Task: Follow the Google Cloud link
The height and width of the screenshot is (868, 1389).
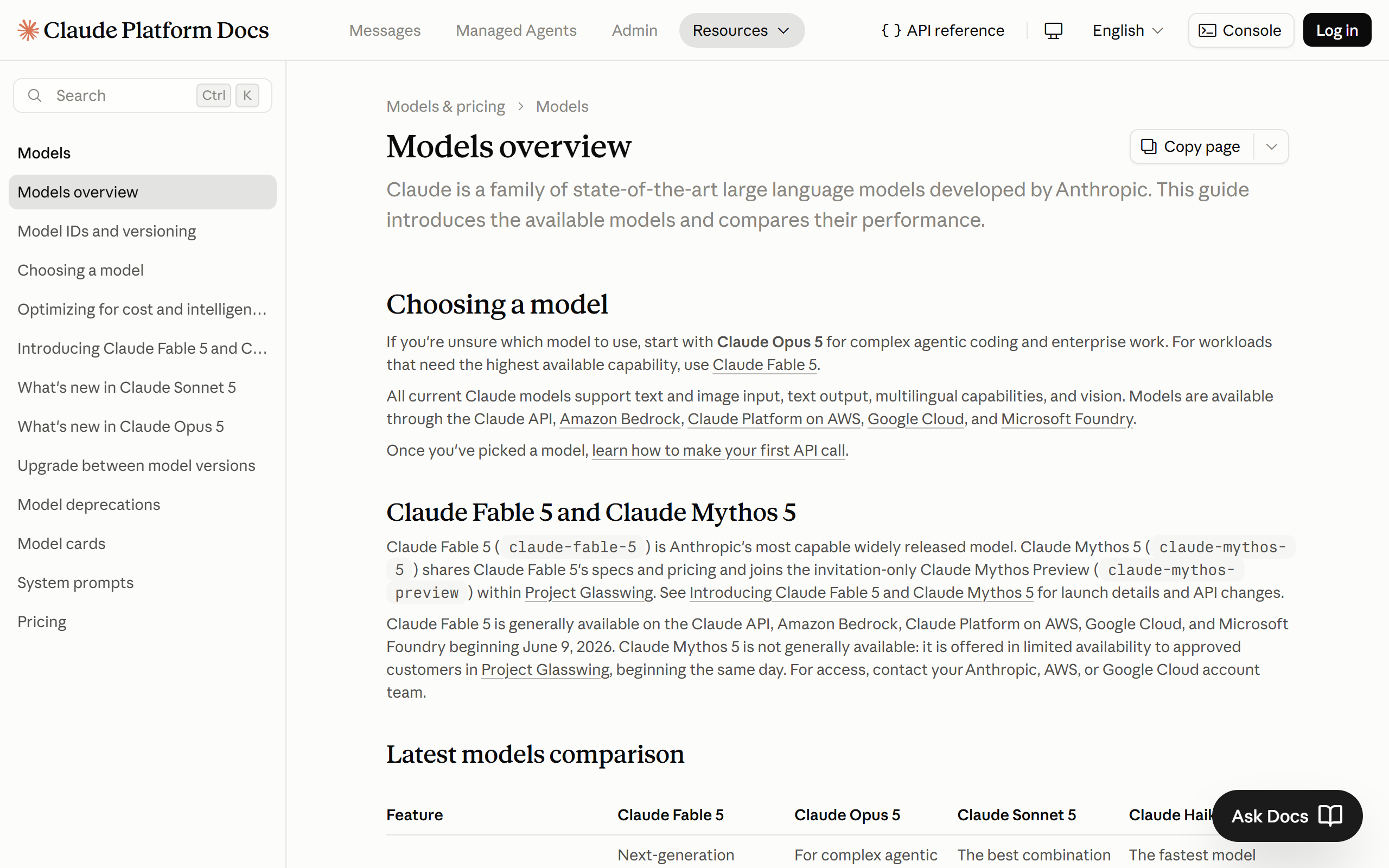Action: (x=915, y=419)
